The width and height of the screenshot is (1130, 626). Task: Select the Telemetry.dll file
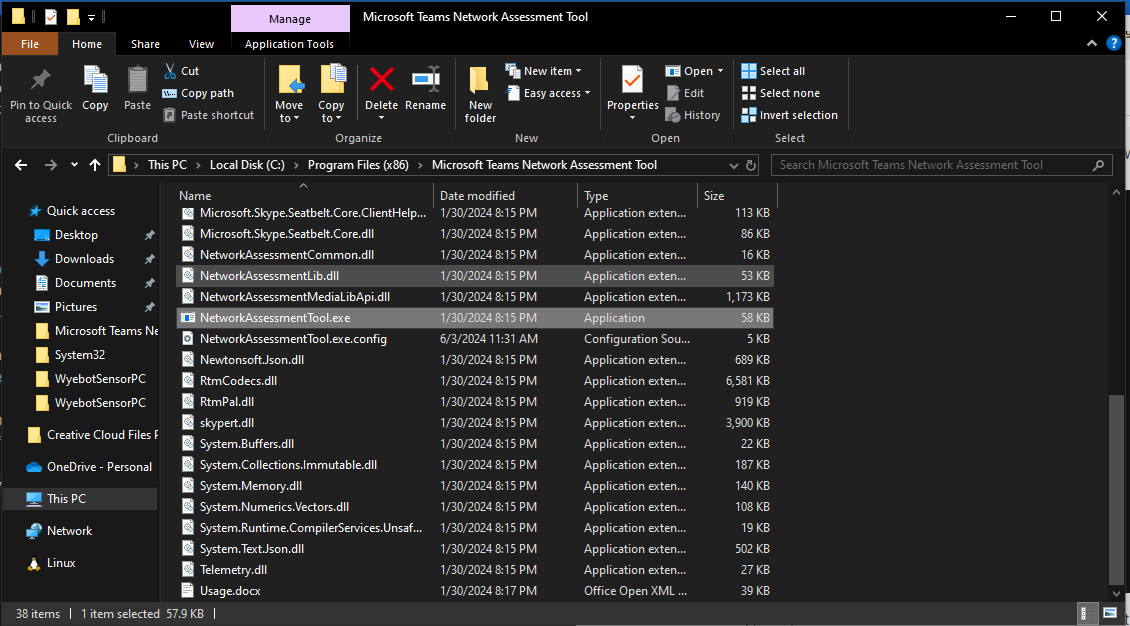pyautogui.click(x=475, y=570)
